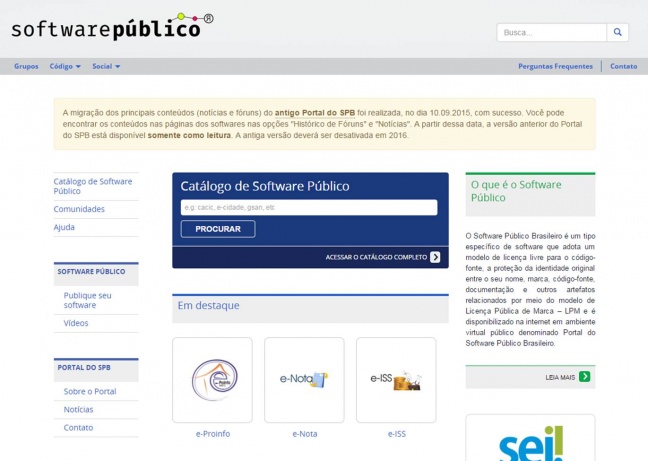Select Publique seu software link
The image size is (648, 461).
(87, 300)
